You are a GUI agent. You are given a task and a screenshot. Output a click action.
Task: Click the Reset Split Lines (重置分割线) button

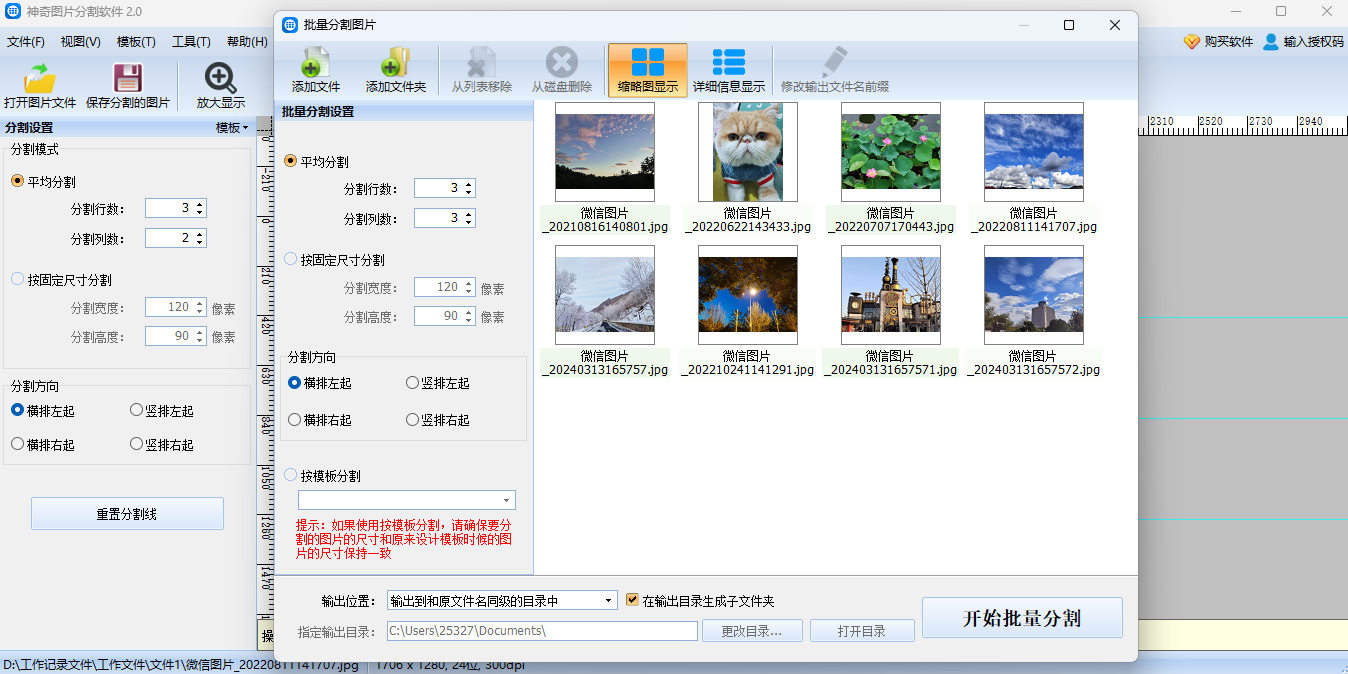tap(127, 514)
